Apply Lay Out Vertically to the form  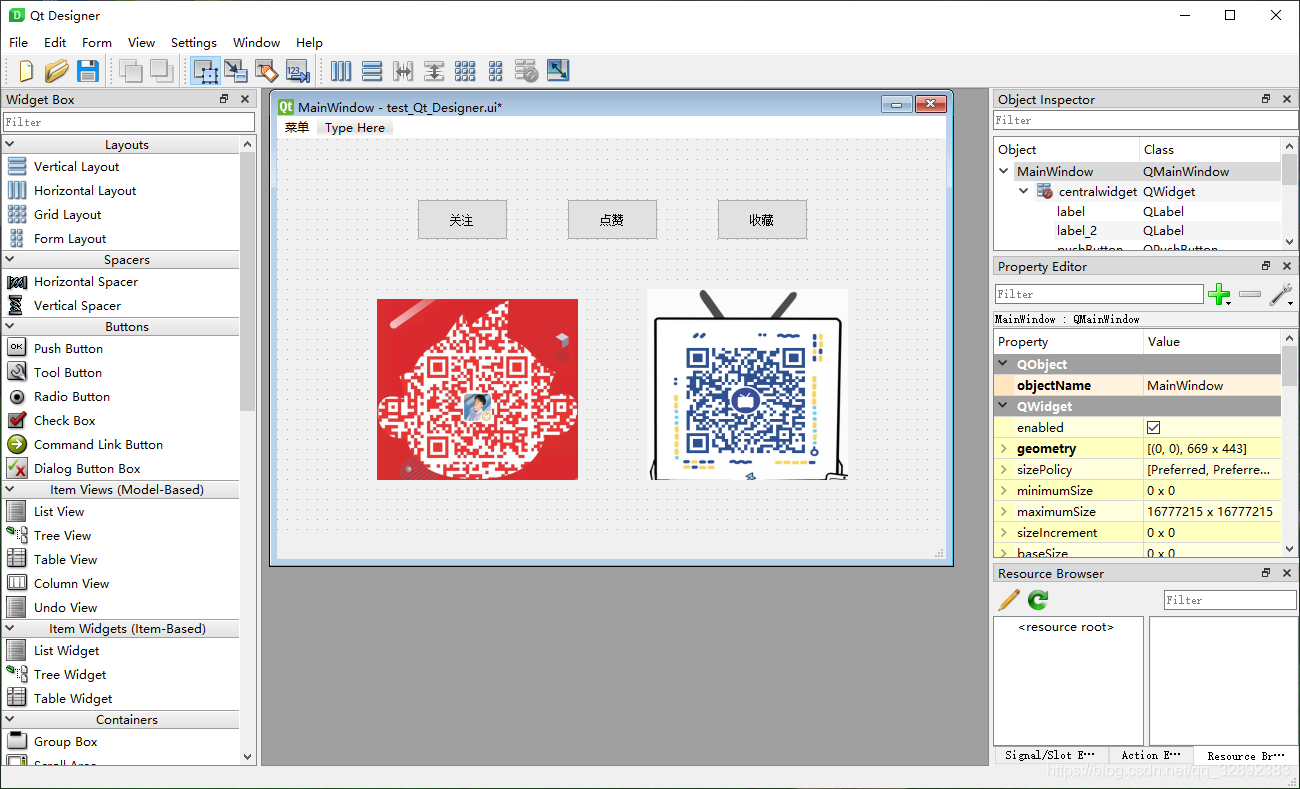coord(372,70)
